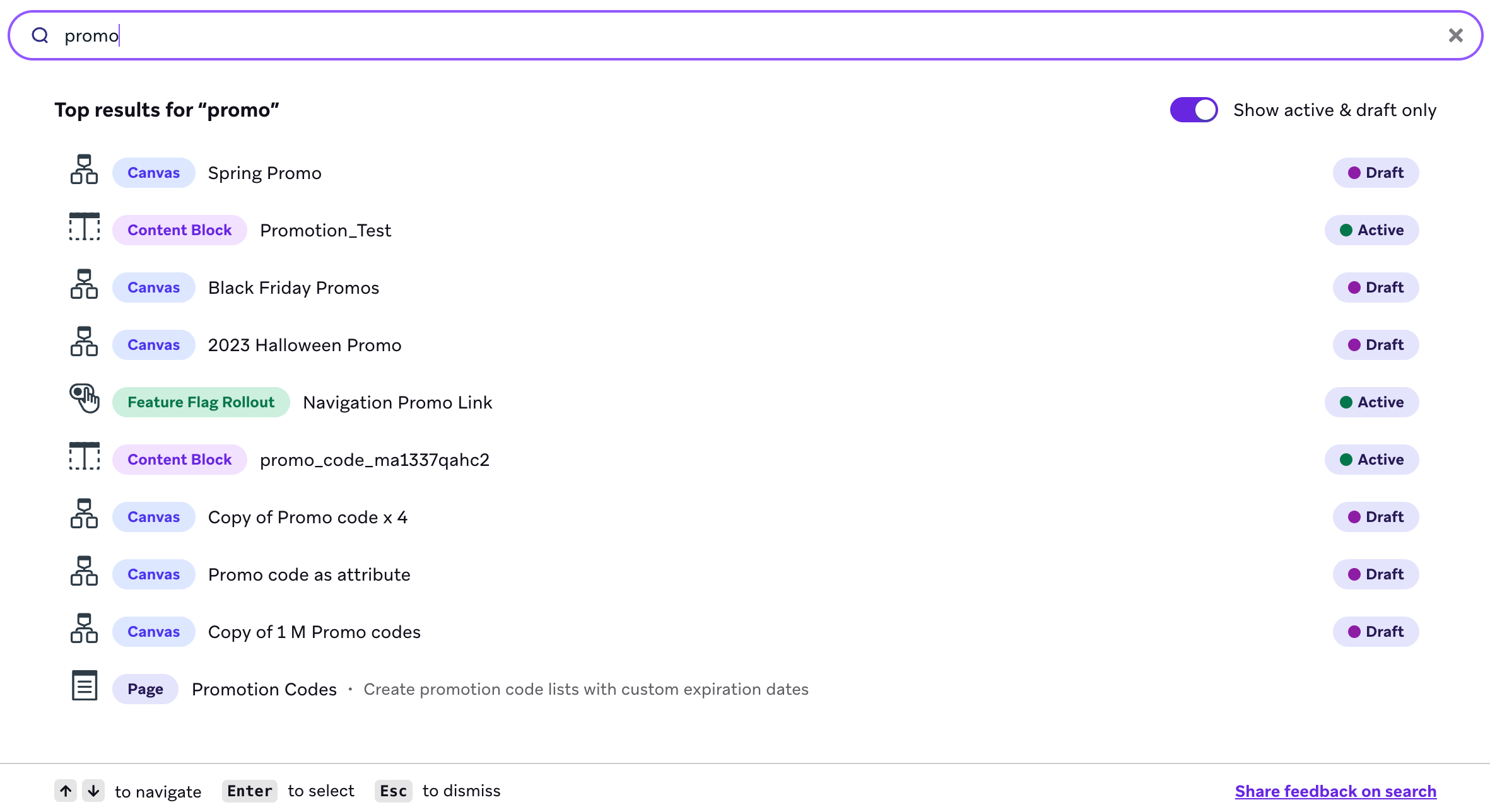Click Draft badge on Copy of Promo code x 4
The image size is (1490, 812).
click(x=1376, y=517)
